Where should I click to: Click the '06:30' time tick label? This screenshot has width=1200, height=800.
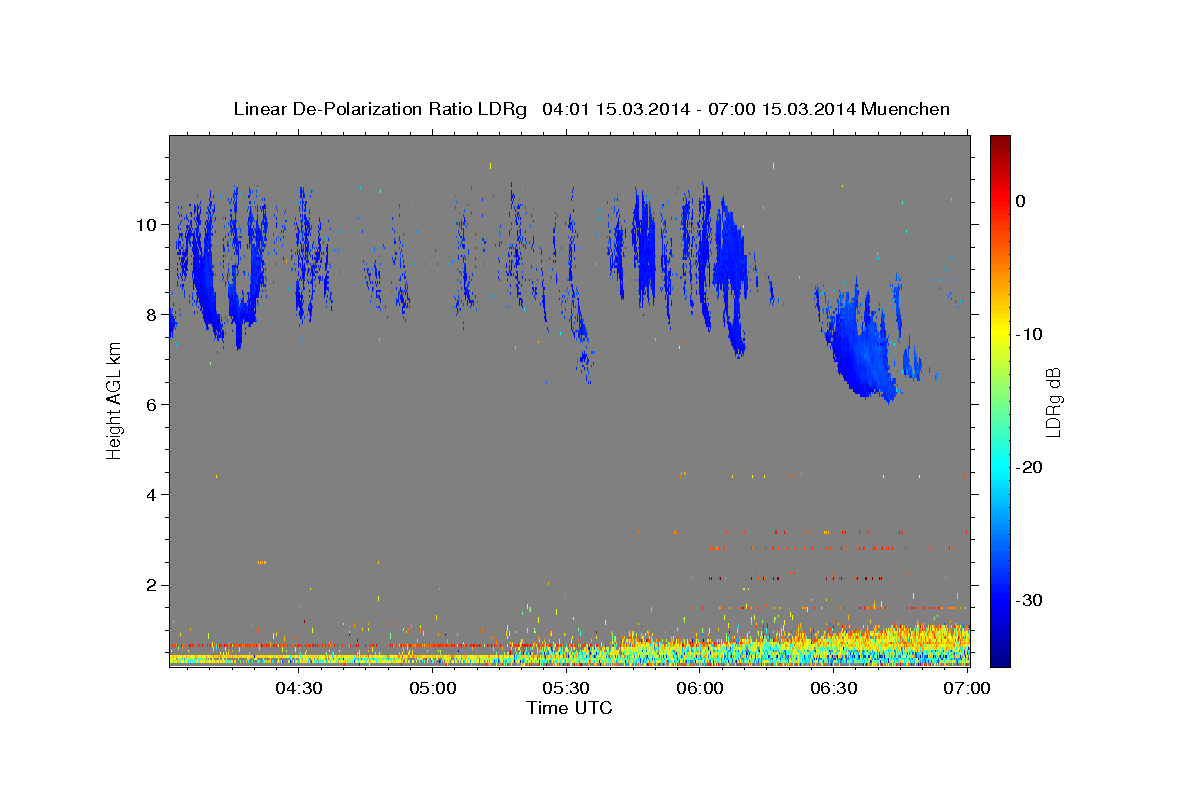(x=834, y=689)
